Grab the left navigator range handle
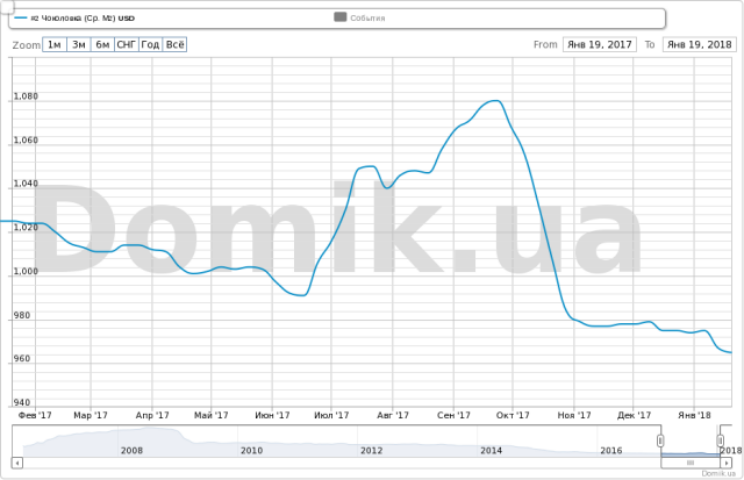744x480 pixels. point(660,441)
